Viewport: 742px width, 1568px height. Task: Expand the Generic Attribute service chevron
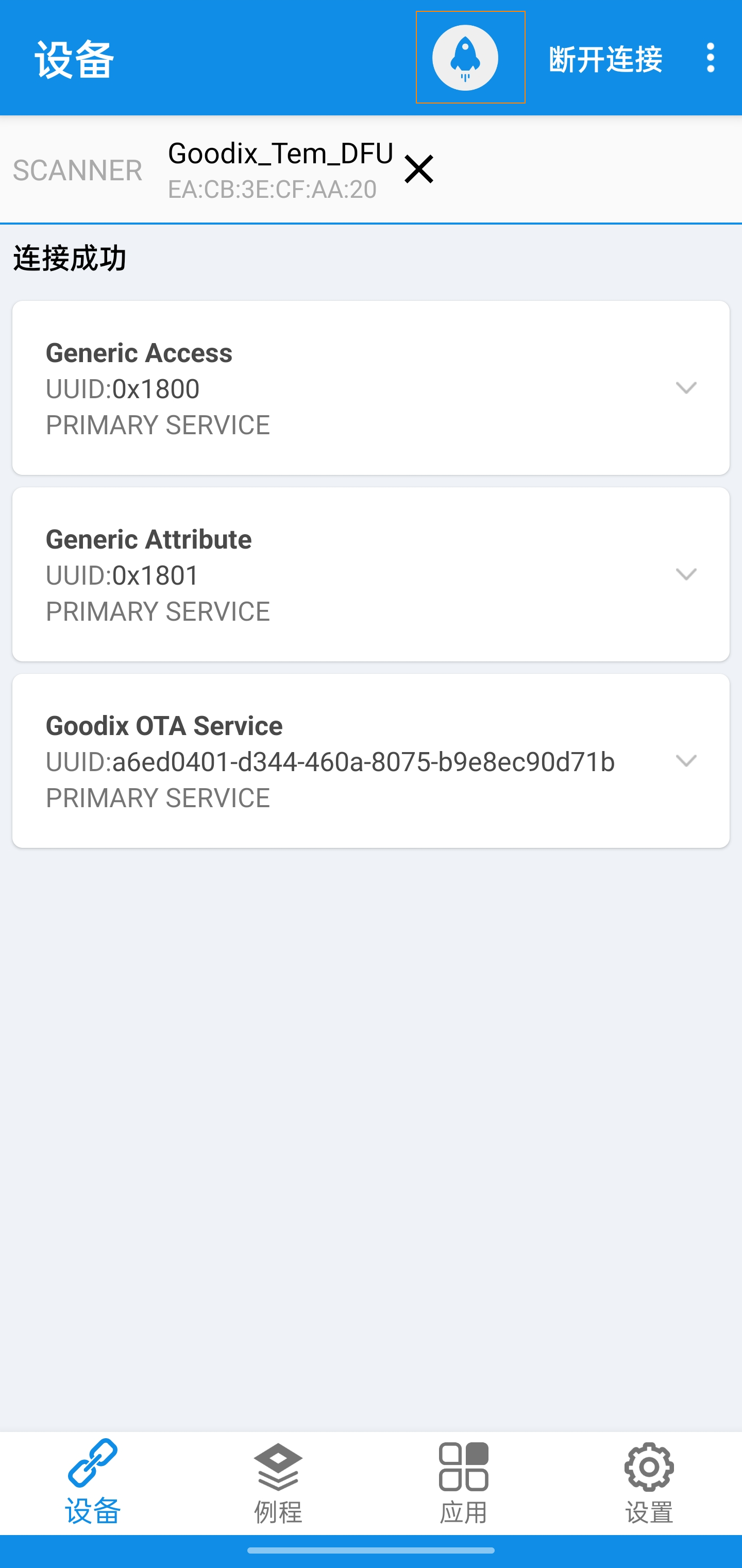pos(686,574)
